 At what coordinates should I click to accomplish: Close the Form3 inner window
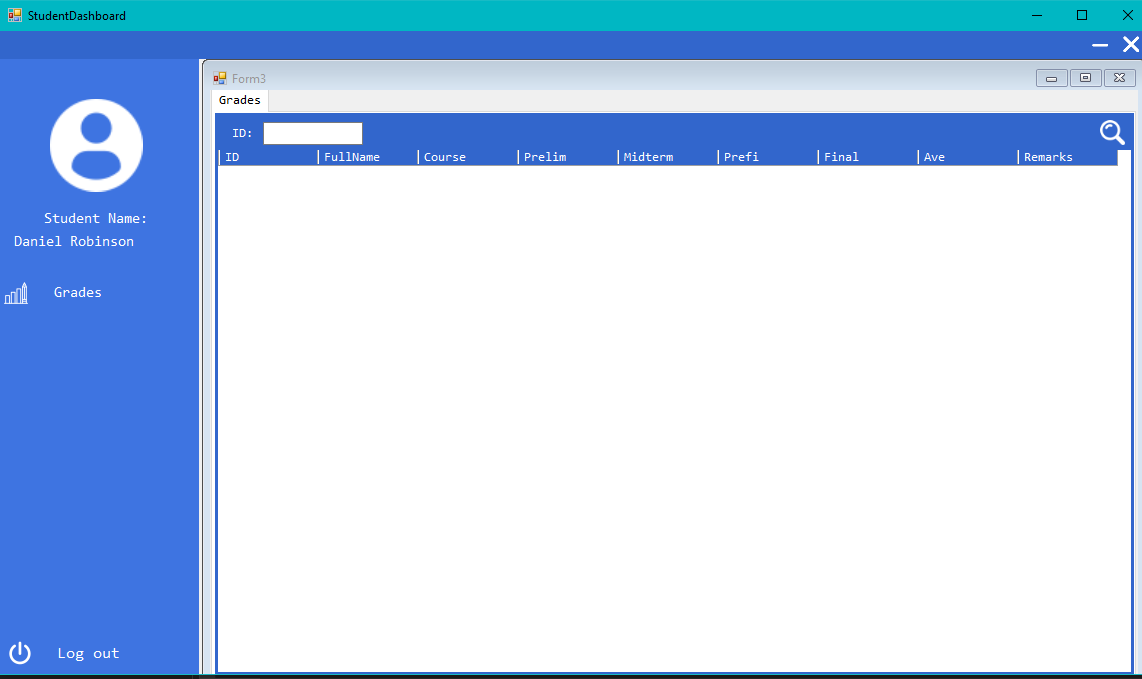pos(1119,78)
